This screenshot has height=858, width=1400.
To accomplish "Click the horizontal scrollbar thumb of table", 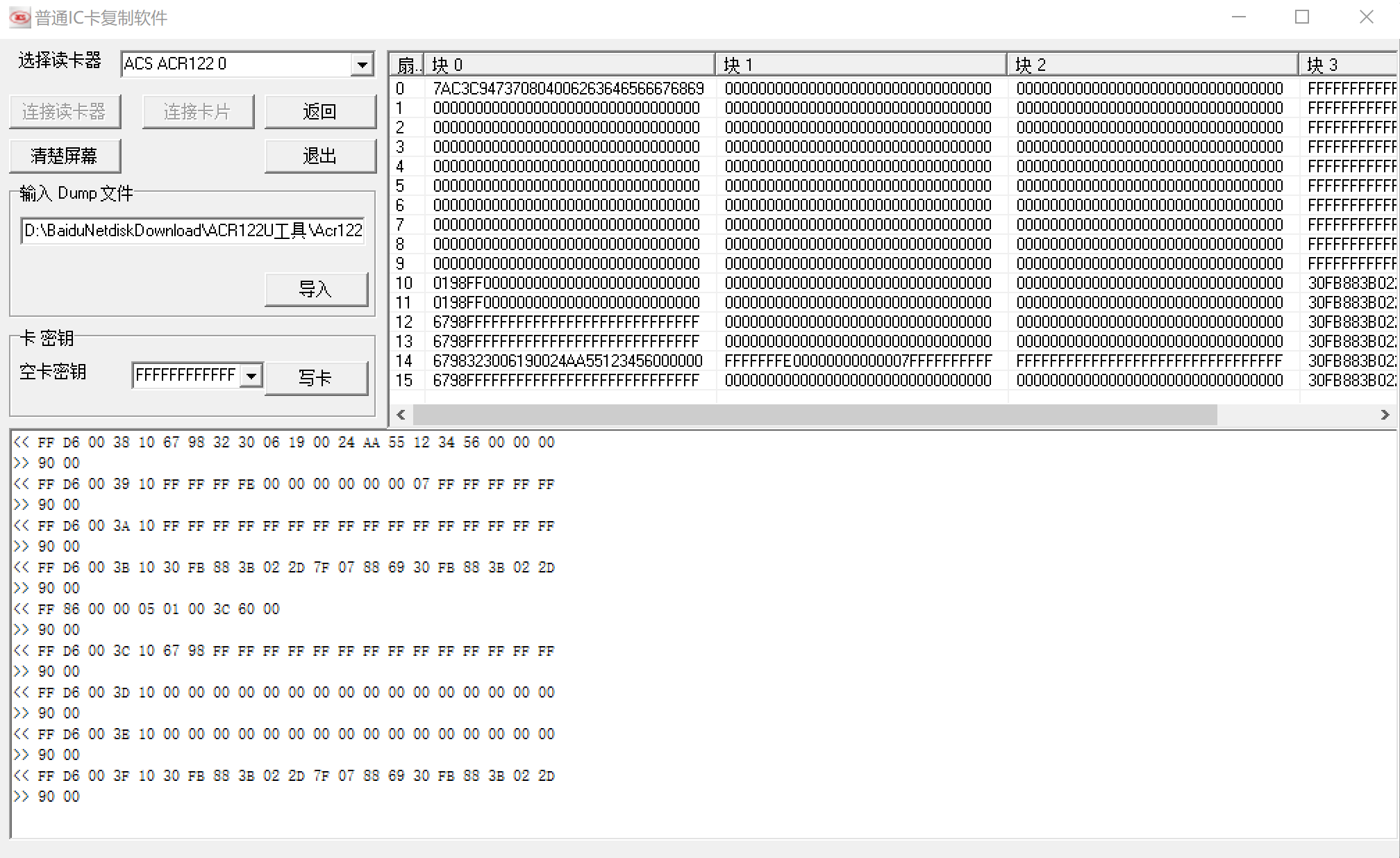I will 815,415.
